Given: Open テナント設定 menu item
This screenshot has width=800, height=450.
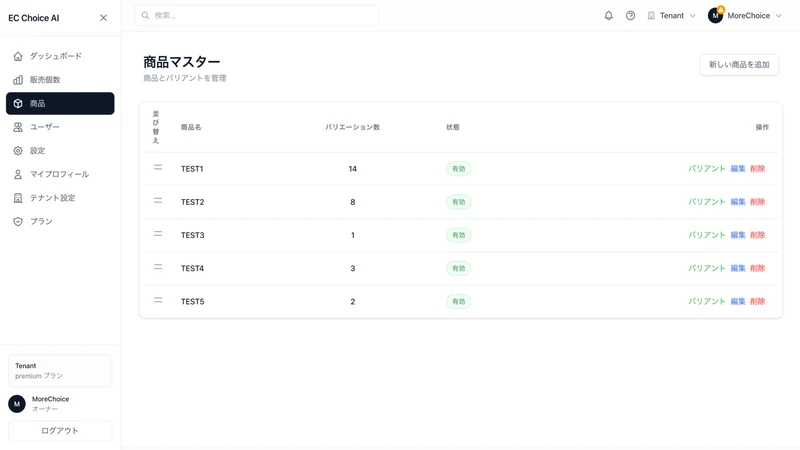Looking at the screenshot, I should tap(60, 198).
